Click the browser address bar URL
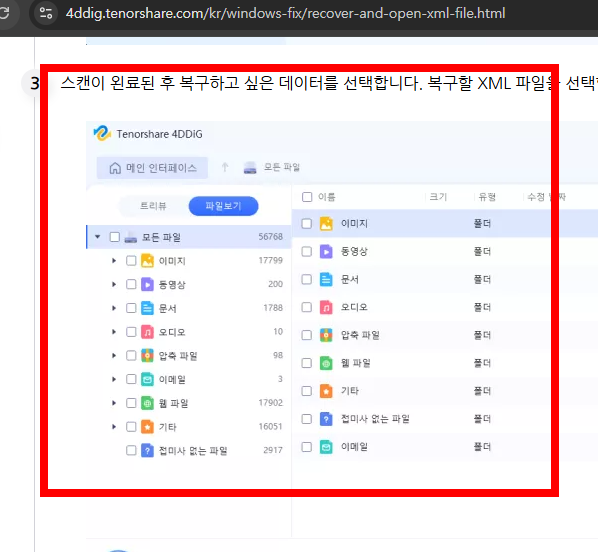 (x=285, y=13)
